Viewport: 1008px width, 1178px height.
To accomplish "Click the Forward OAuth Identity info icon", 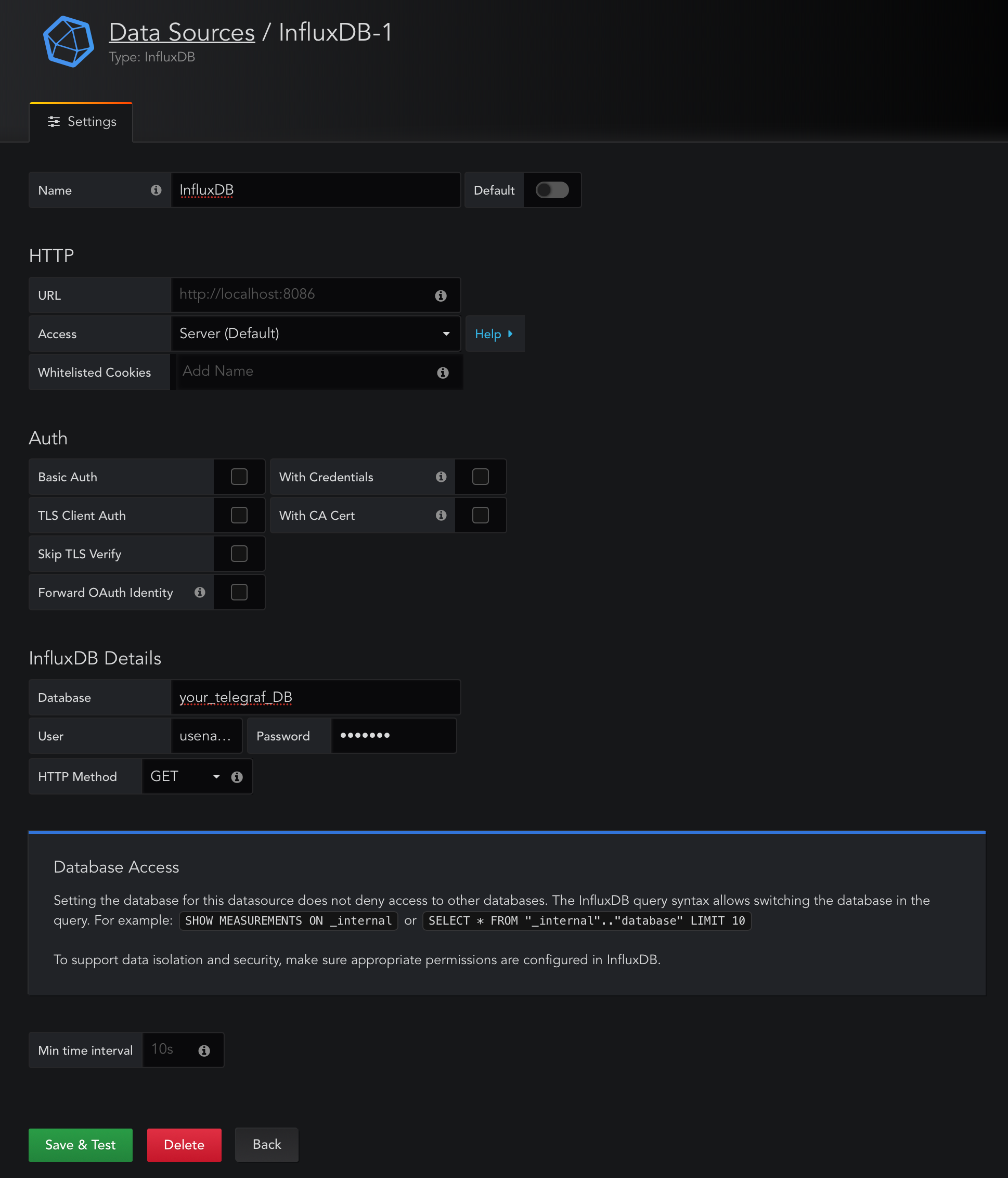I will (x=199, y=592).
